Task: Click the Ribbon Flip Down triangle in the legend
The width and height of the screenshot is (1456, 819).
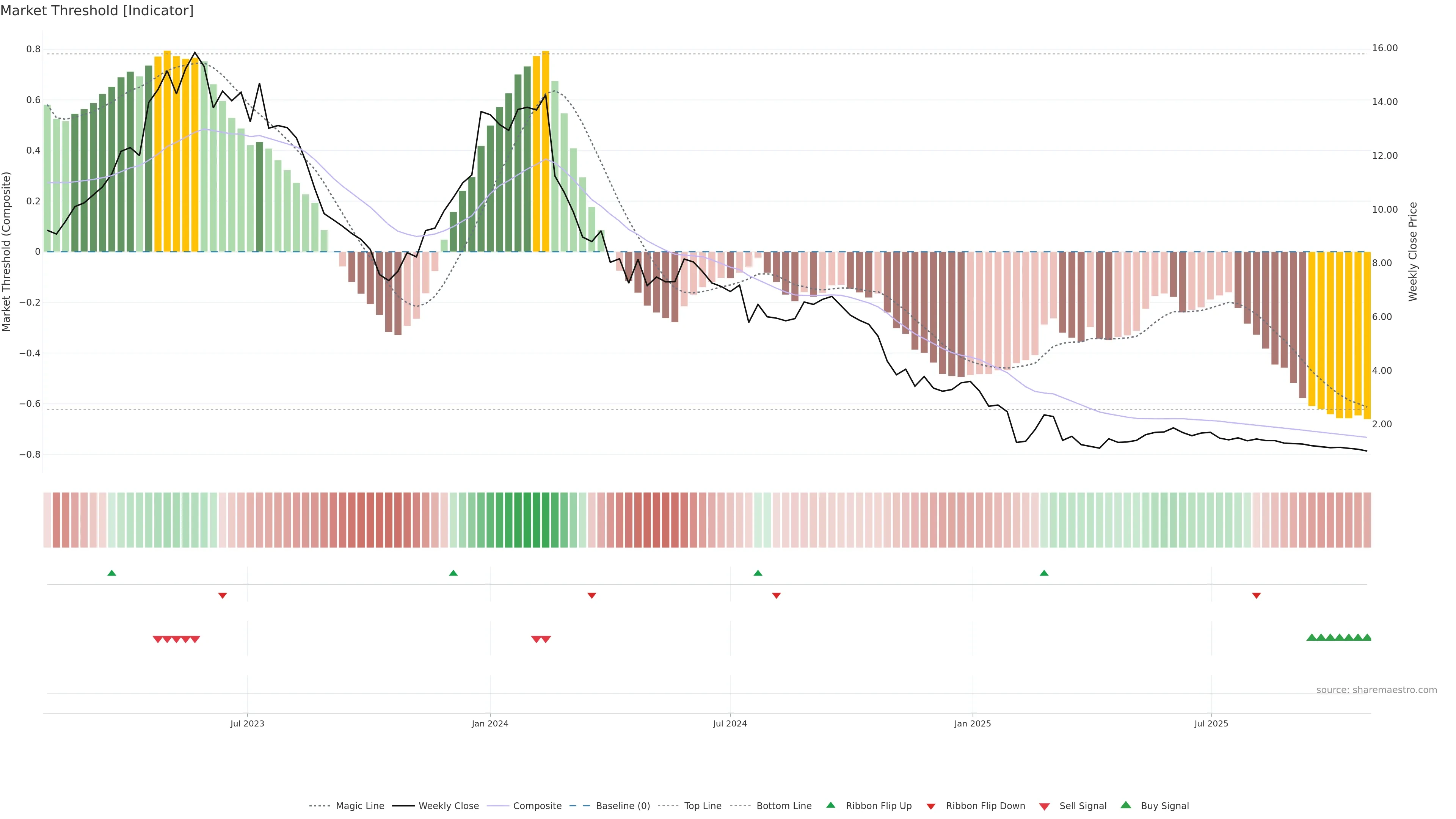Action: click(x=931, y=806)
